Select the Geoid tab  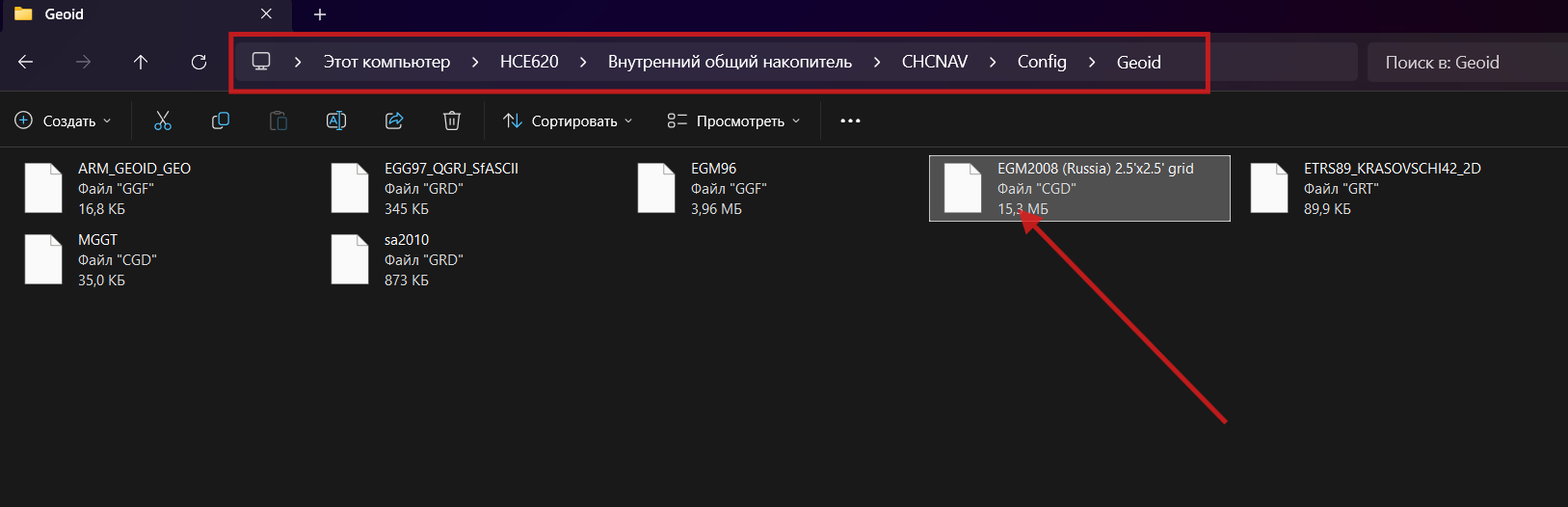coord(145,15)
